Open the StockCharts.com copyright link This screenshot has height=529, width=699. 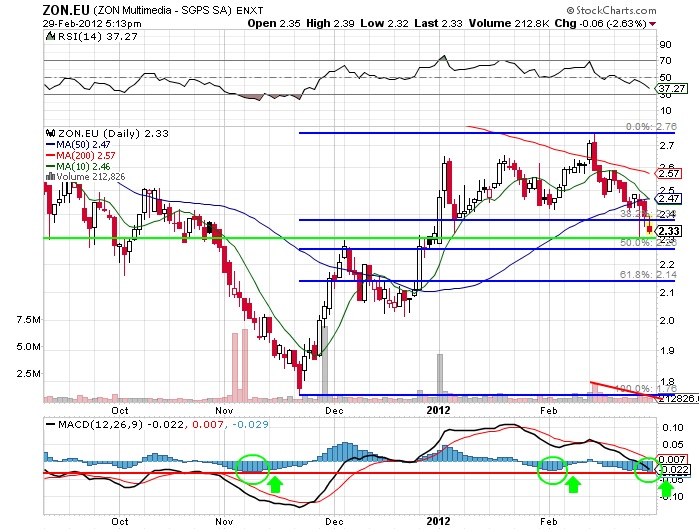coord(611,10)
